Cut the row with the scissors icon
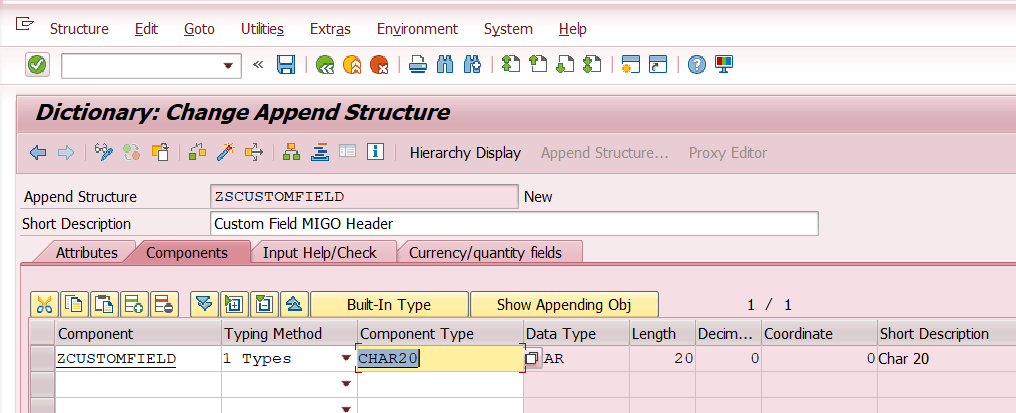The width and height of the screenshot is (1016, 413). pyautogui.click(x=44, y=304)
